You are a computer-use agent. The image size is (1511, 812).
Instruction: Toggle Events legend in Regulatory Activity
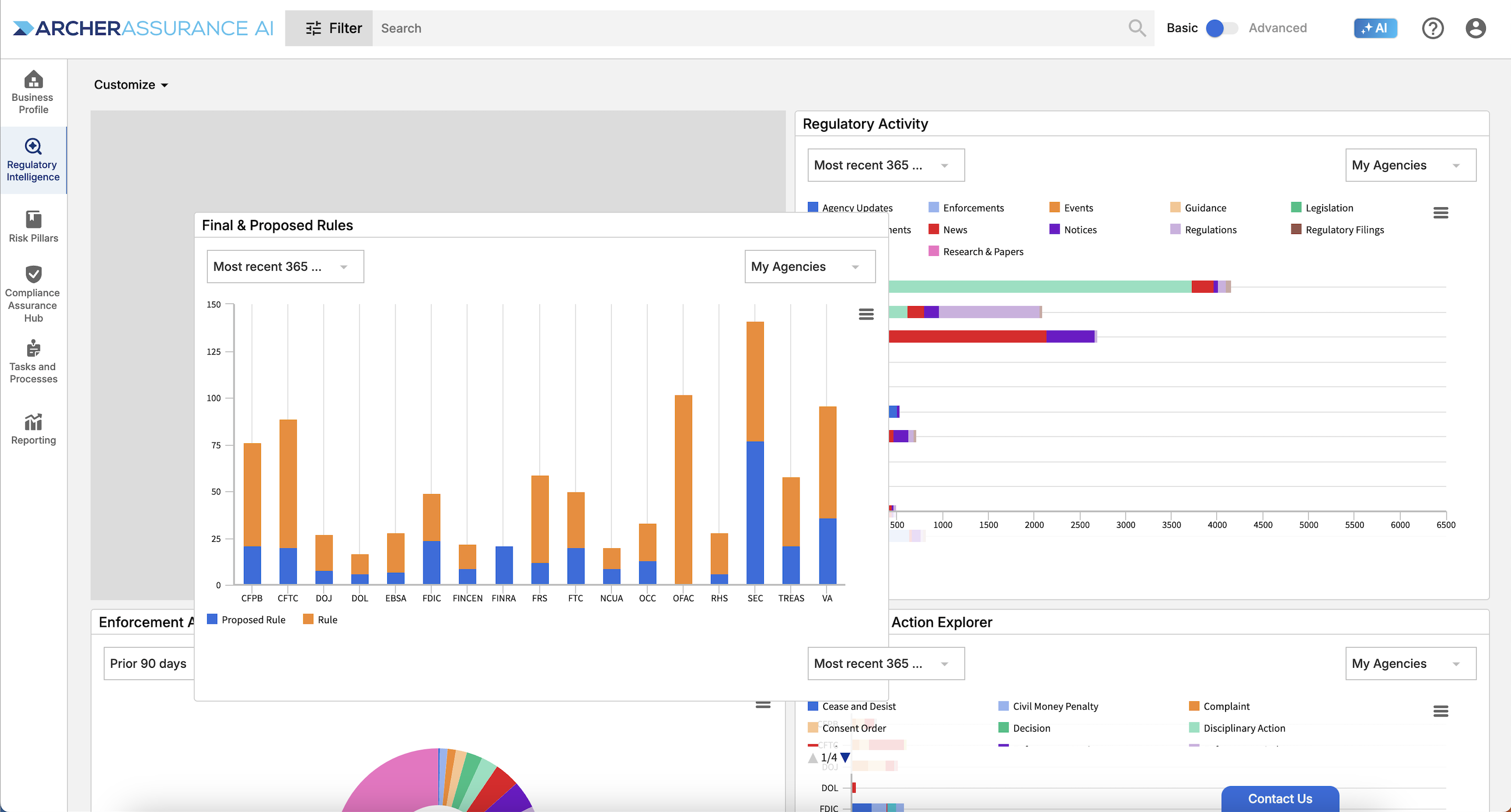pyautogui.click(x=1071, y=208)
